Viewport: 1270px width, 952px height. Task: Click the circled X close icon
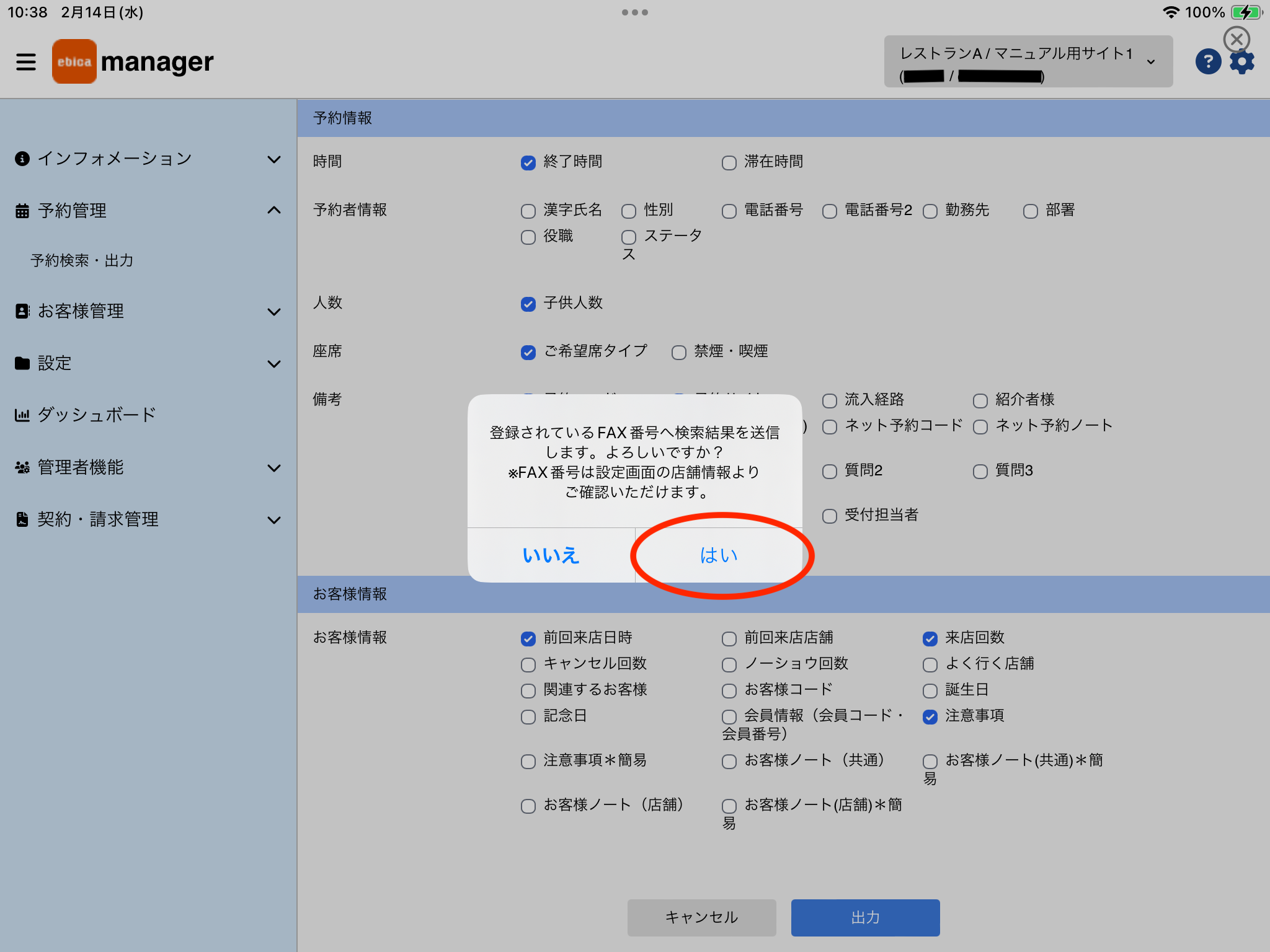(x=1237, y=39)
